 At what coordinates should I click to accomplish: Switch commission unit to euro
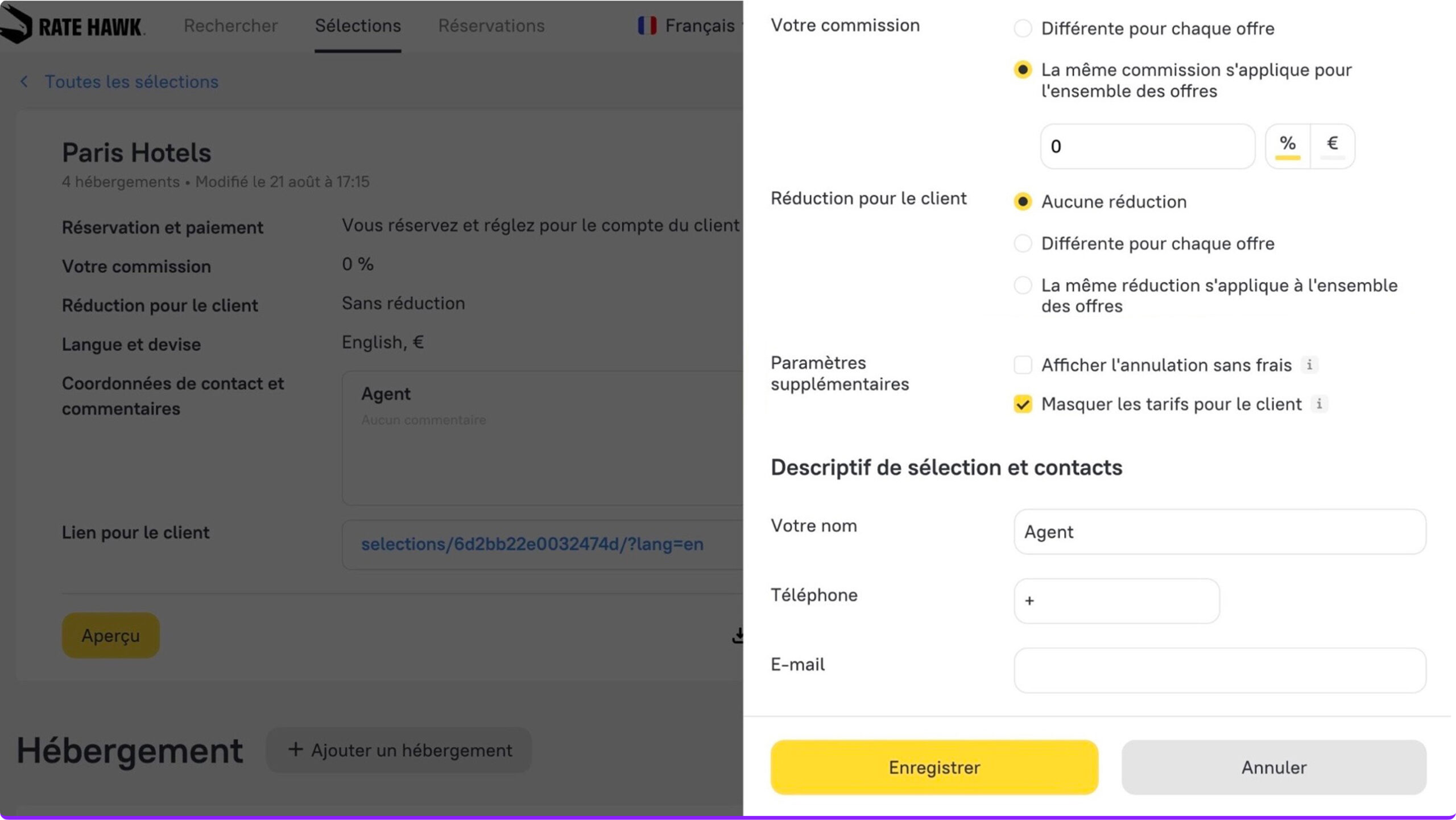click(1332, 146)
